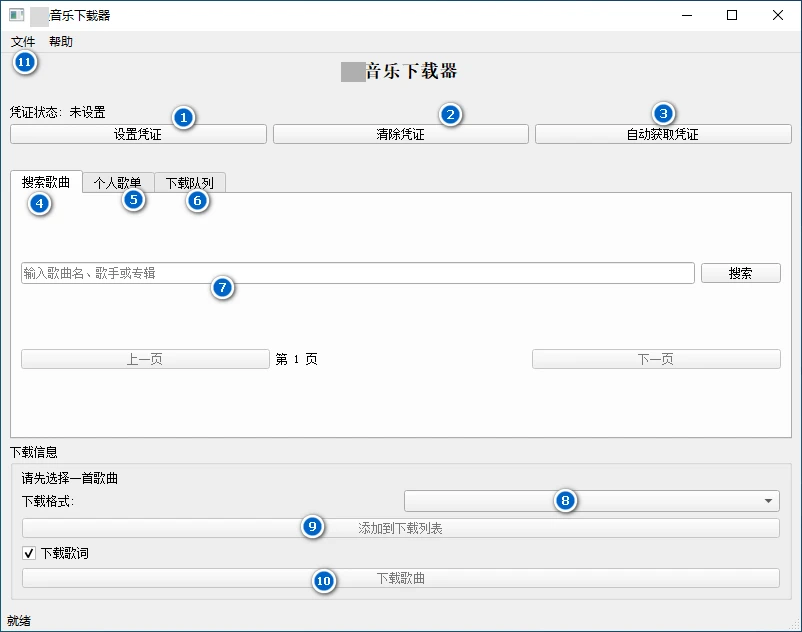The image size is (802, 632).
Task: Close the music downloader window
Action: pos(778,15)
